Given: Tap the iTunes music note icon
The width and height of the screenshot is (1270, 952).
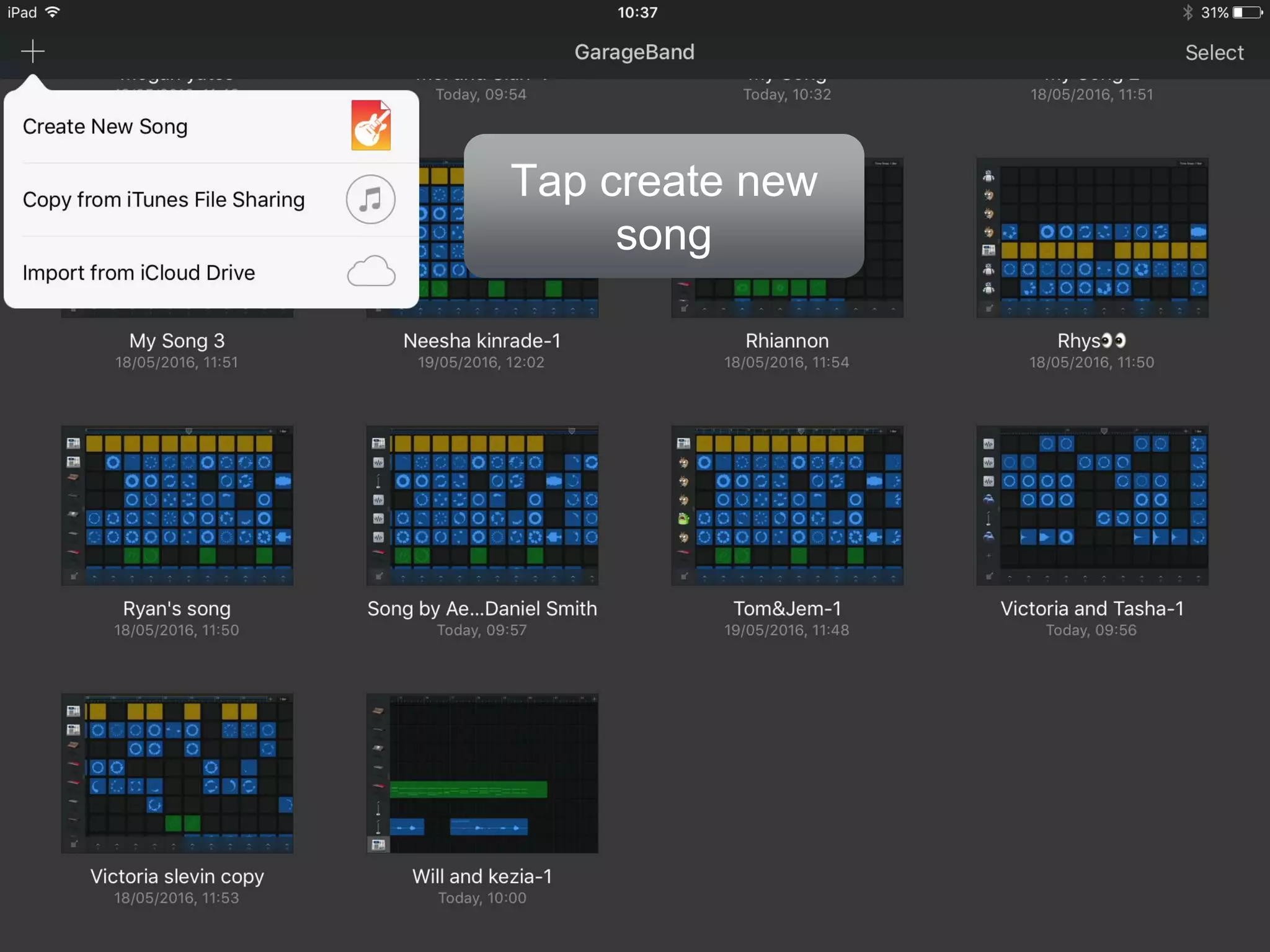Looking at the screenshot, I should pos(370,200).
